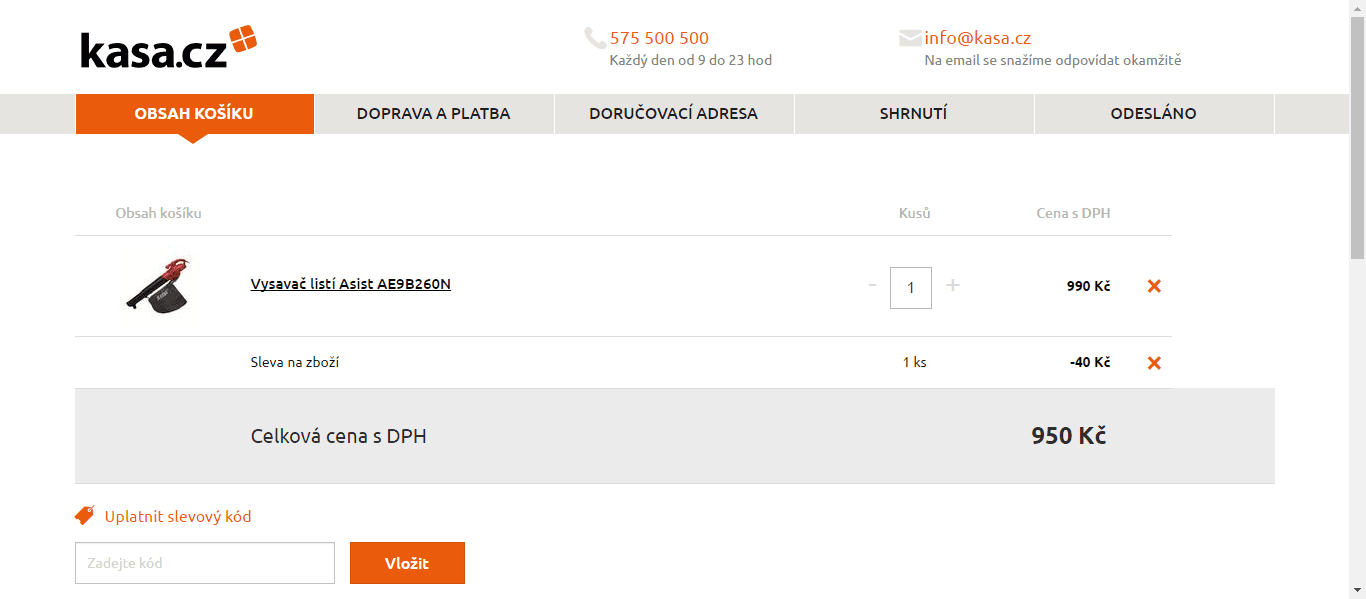Remove Vysavač listí item with X icon

pyautogui.click(x=1154, y=286)
